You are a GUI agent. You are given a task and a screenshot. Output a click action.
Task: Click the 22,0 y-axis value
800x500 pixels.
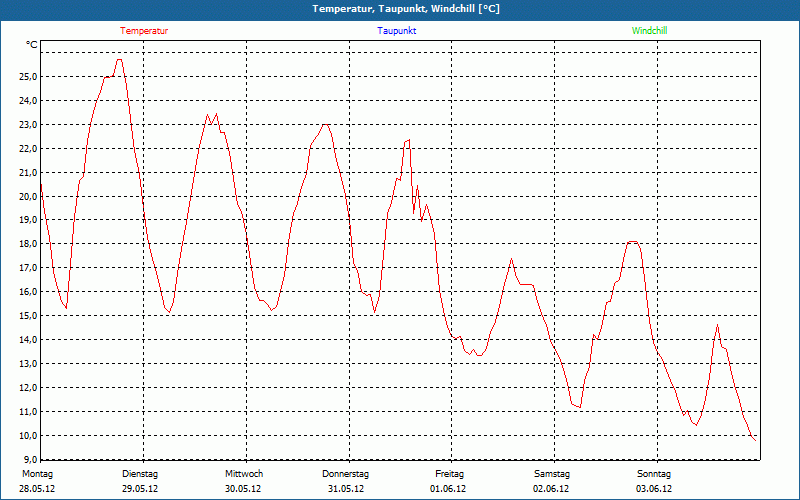28,148
